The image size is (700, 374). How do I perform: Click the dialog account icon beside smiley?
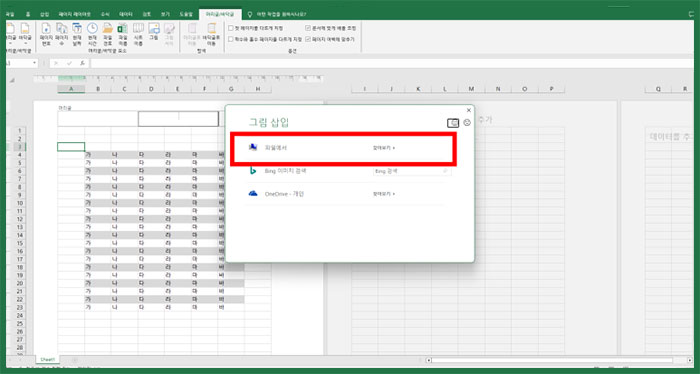(453, 123)
